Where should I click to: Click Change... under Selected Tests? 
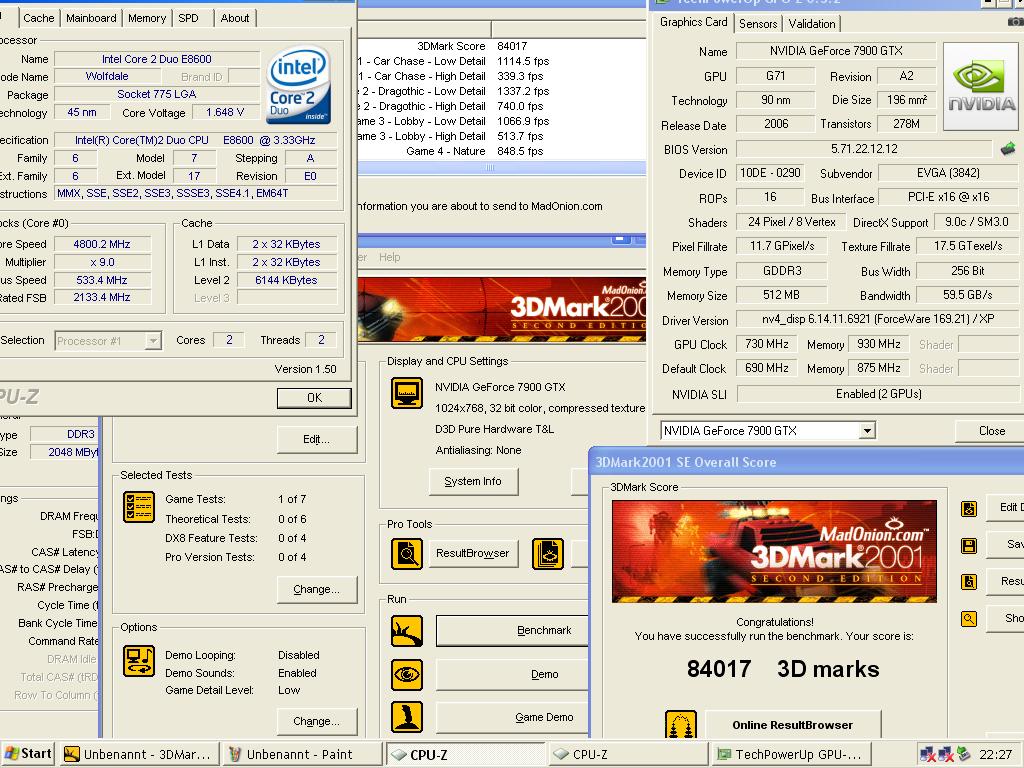pyautogui.click(x=317, y=589)
